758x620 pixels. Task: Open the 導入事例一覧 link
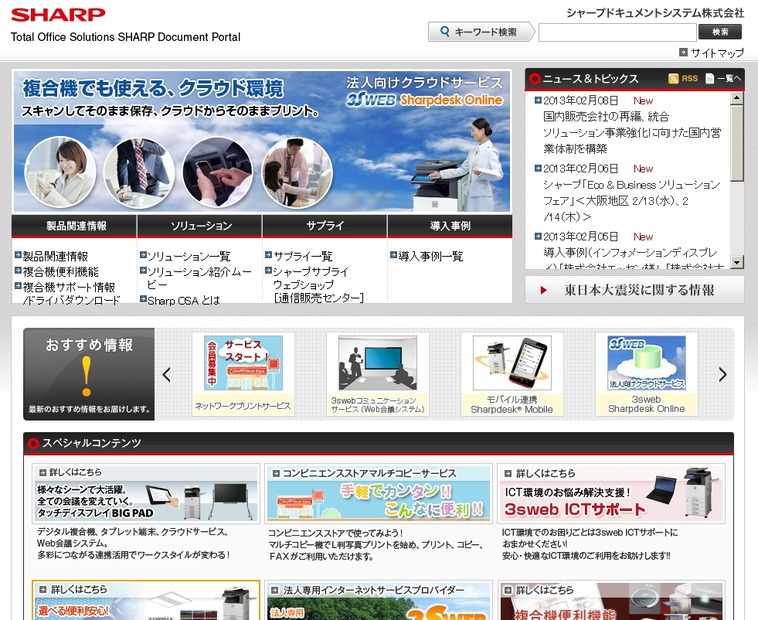click(x=430, y=256)
